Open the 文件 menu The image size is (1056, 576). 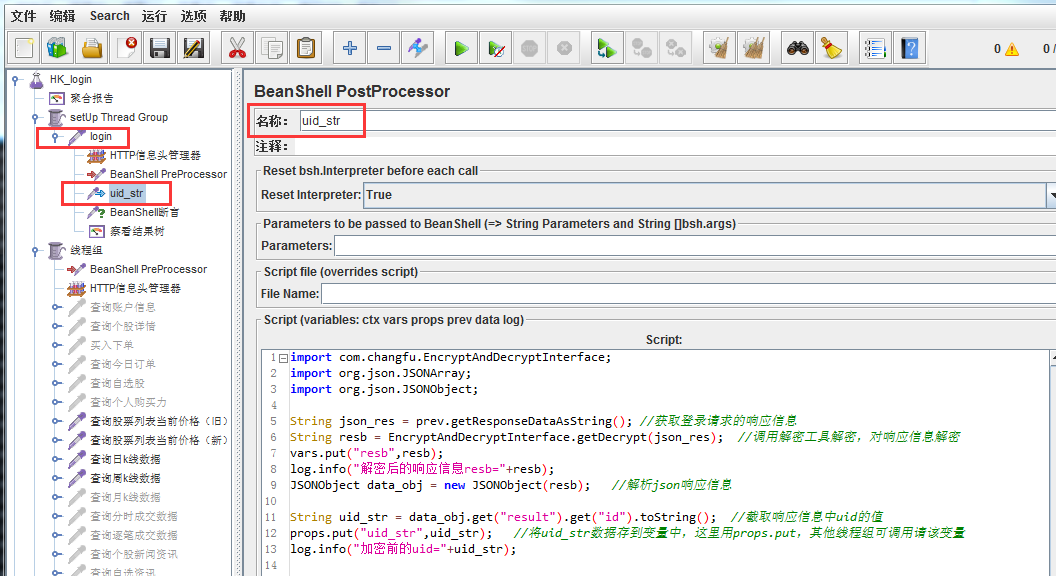pos(24,15)
